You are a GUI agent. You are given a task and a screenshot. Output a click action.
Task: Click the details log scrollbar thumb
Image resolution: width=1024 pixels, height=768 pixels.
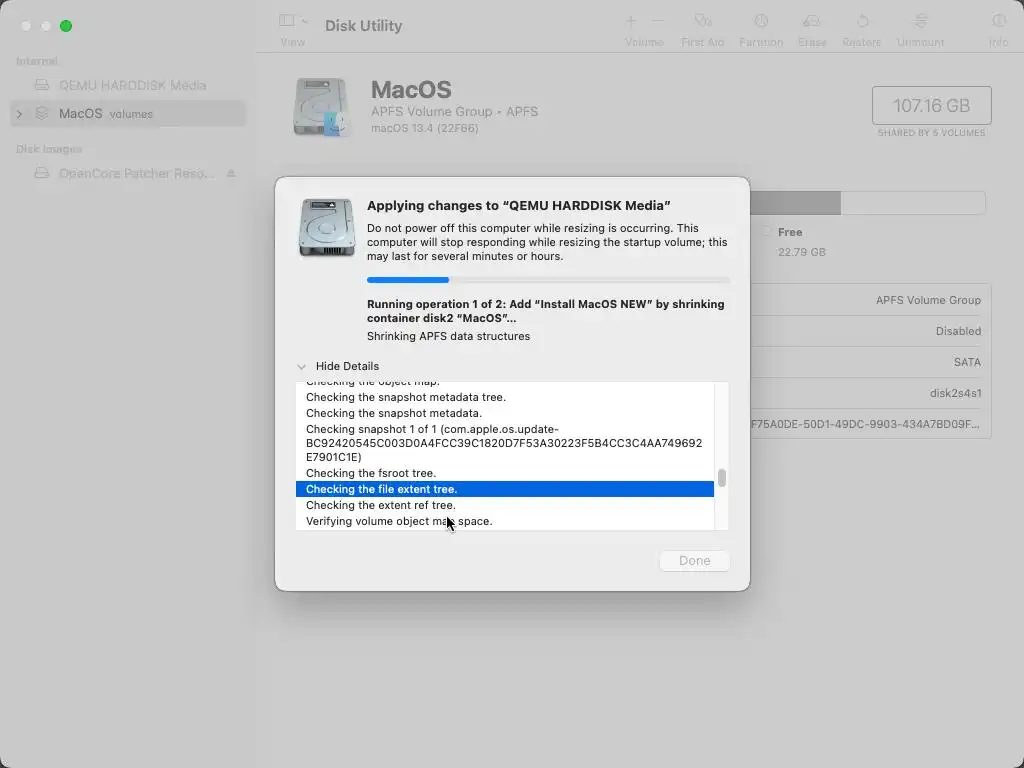(x=722, y=477)
